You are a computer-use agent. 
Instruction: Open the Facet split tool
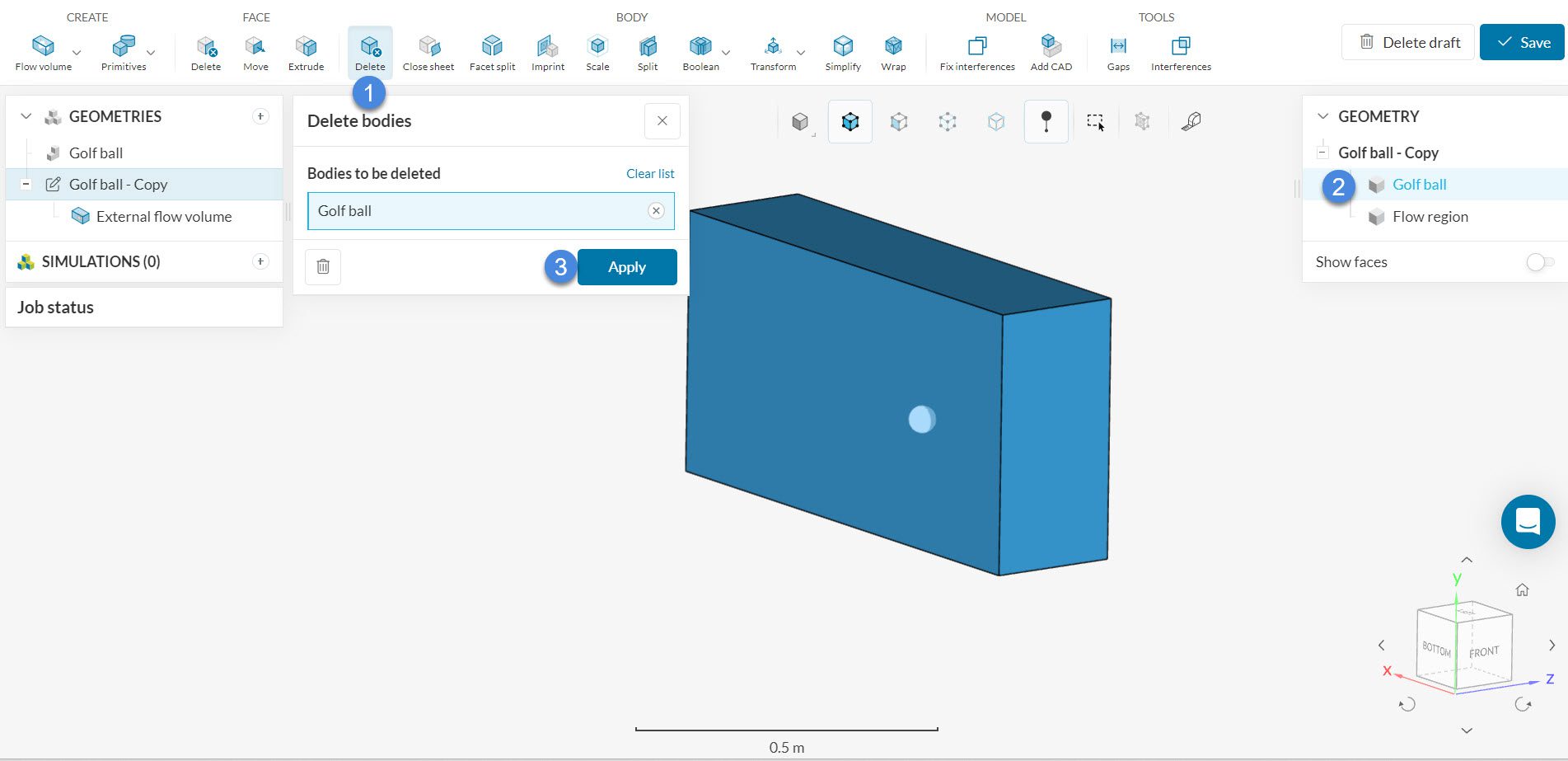[492, 53]
